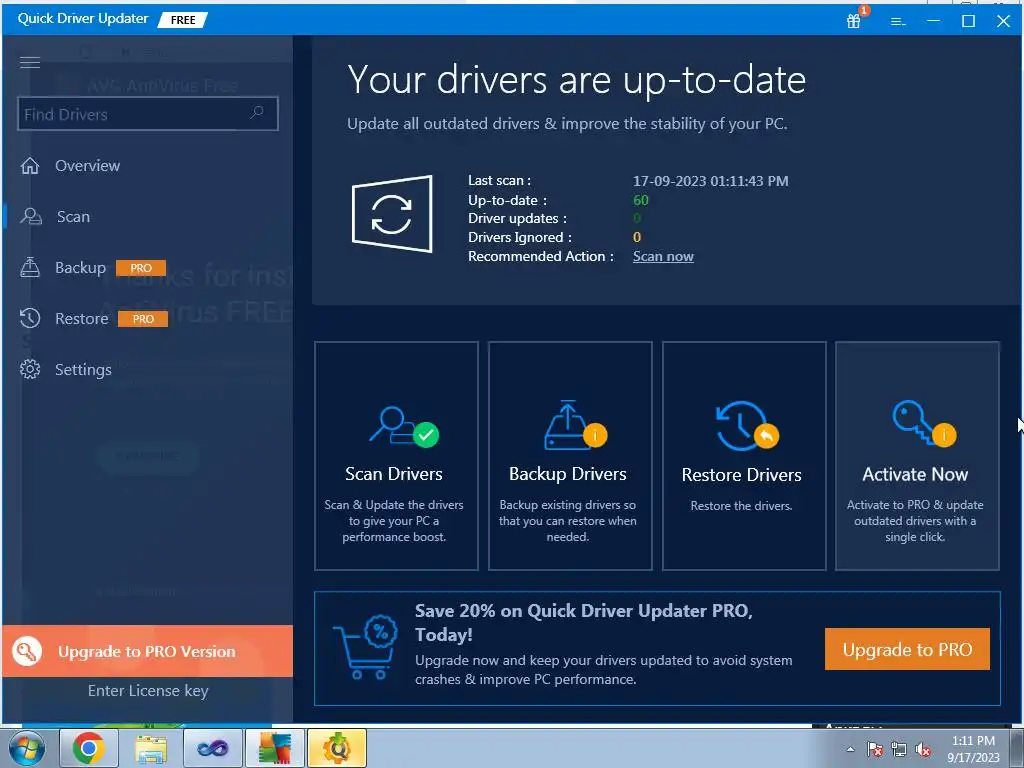Click the FREE edition label in title bar
This screenshot has width=1024, height=768.
[x=183, y=20]
